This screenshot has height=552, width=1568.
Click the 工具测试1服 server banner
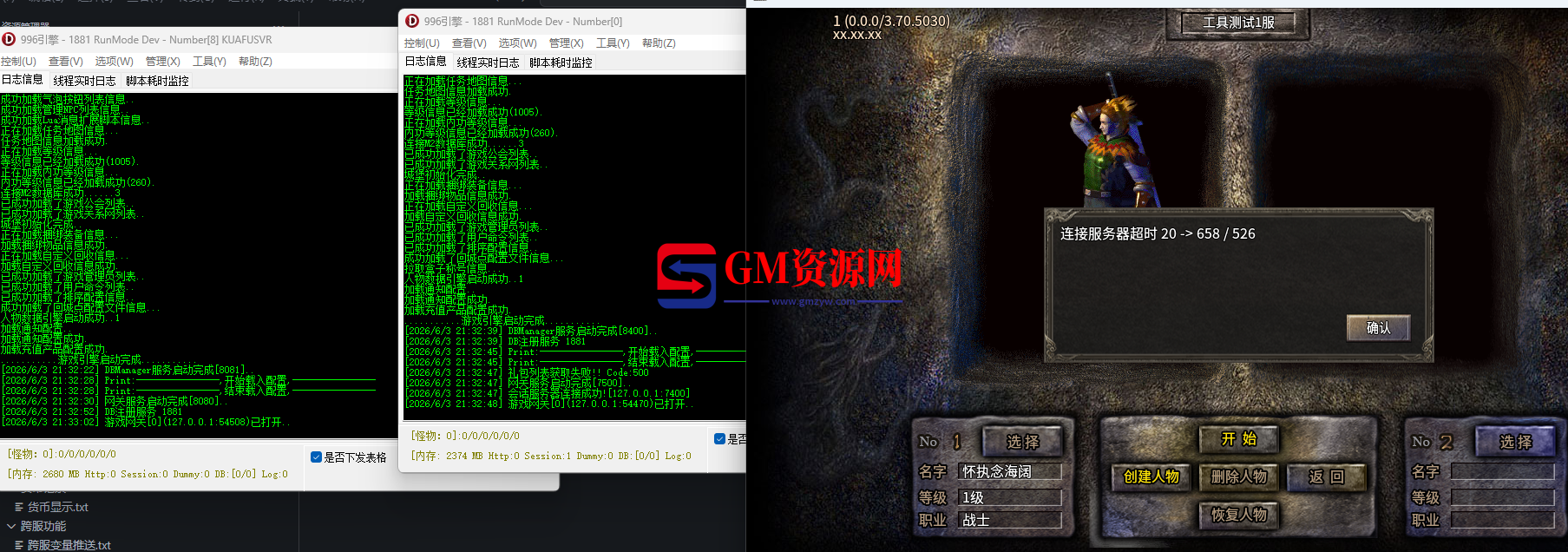click(x=1238, y=23)
